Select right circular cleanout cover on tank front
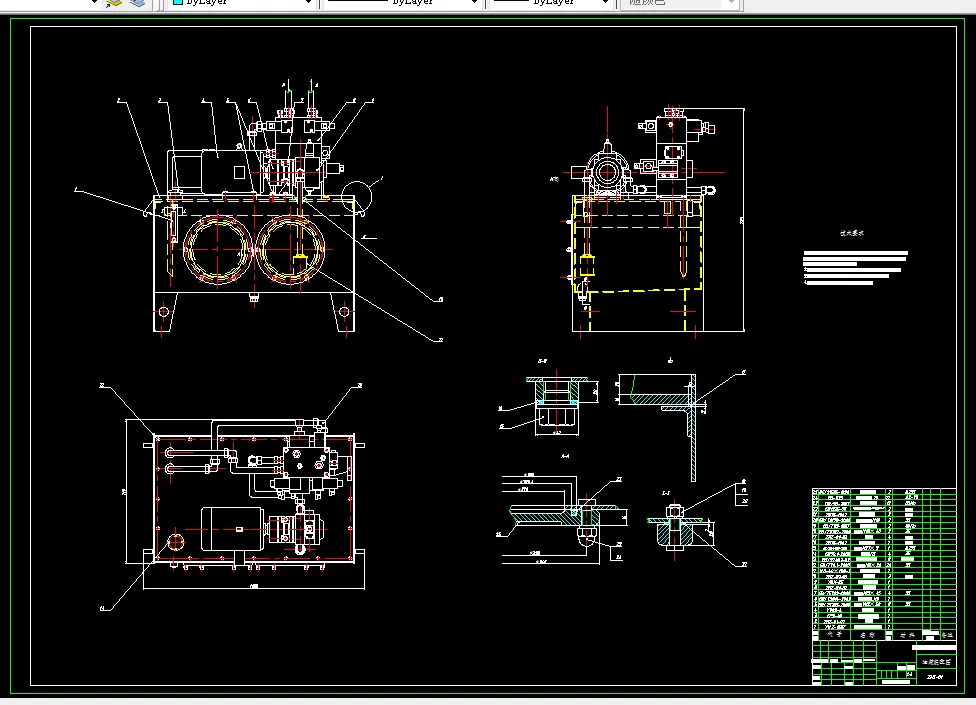Image resolution: width=976 pixels, height=705 pixels. click(291, 249)
